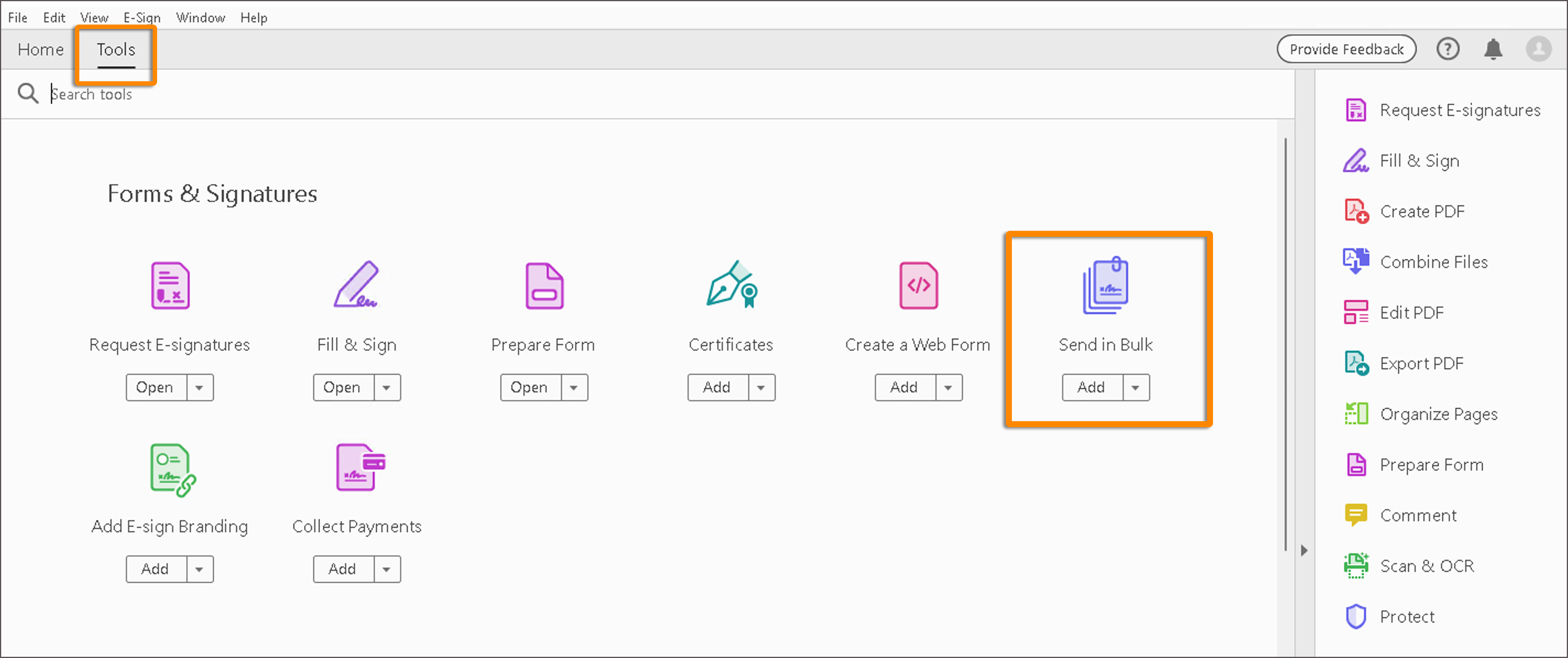Image resolution: width=1568 pixels, height=658 pixels.
Task: Select the Combine Files icon in sidebar
Action: pyautogui.click(x=1356, y=261)
